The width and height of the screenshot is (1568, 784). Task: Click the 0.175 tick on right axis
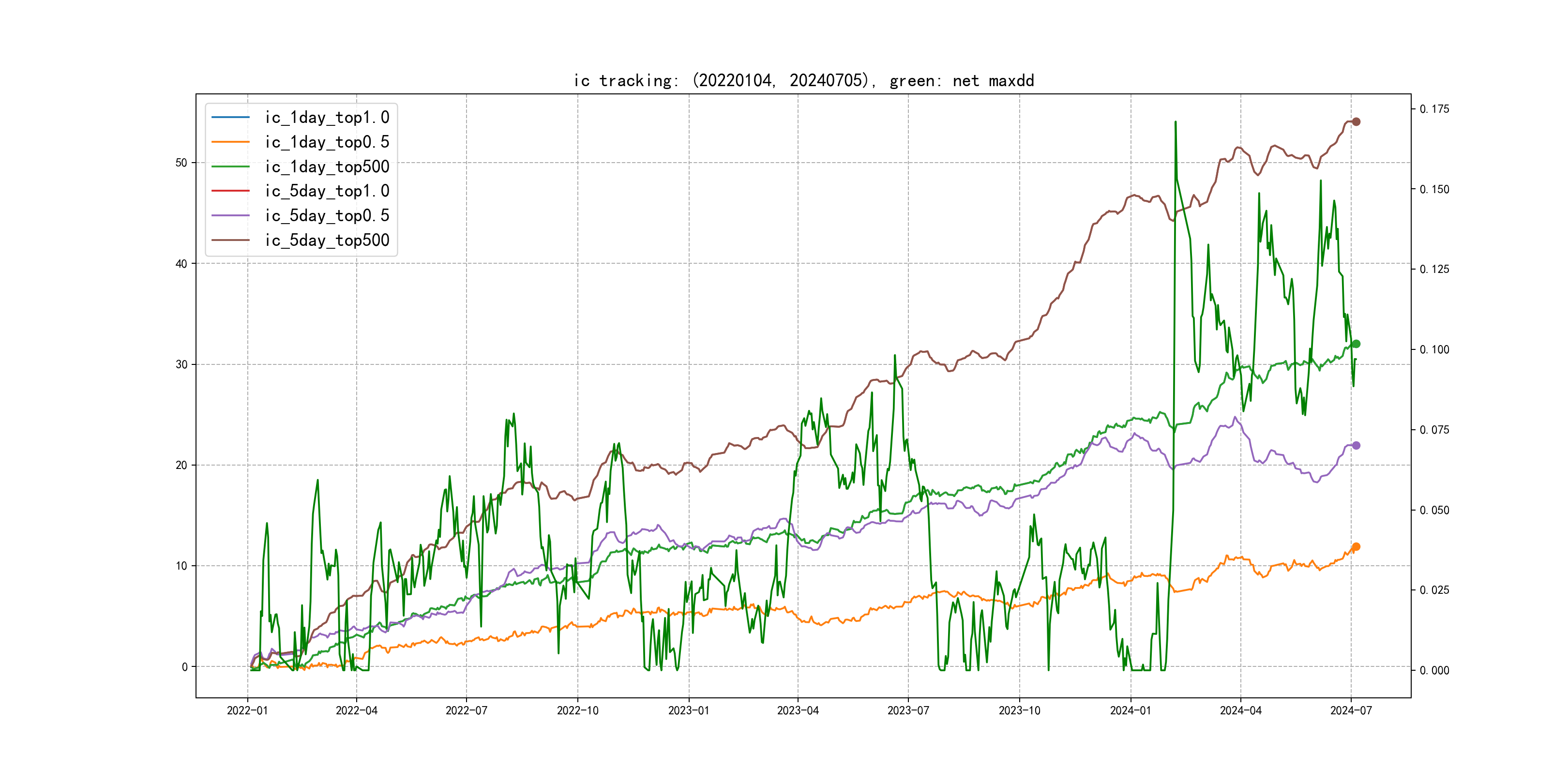point(1434,109)
